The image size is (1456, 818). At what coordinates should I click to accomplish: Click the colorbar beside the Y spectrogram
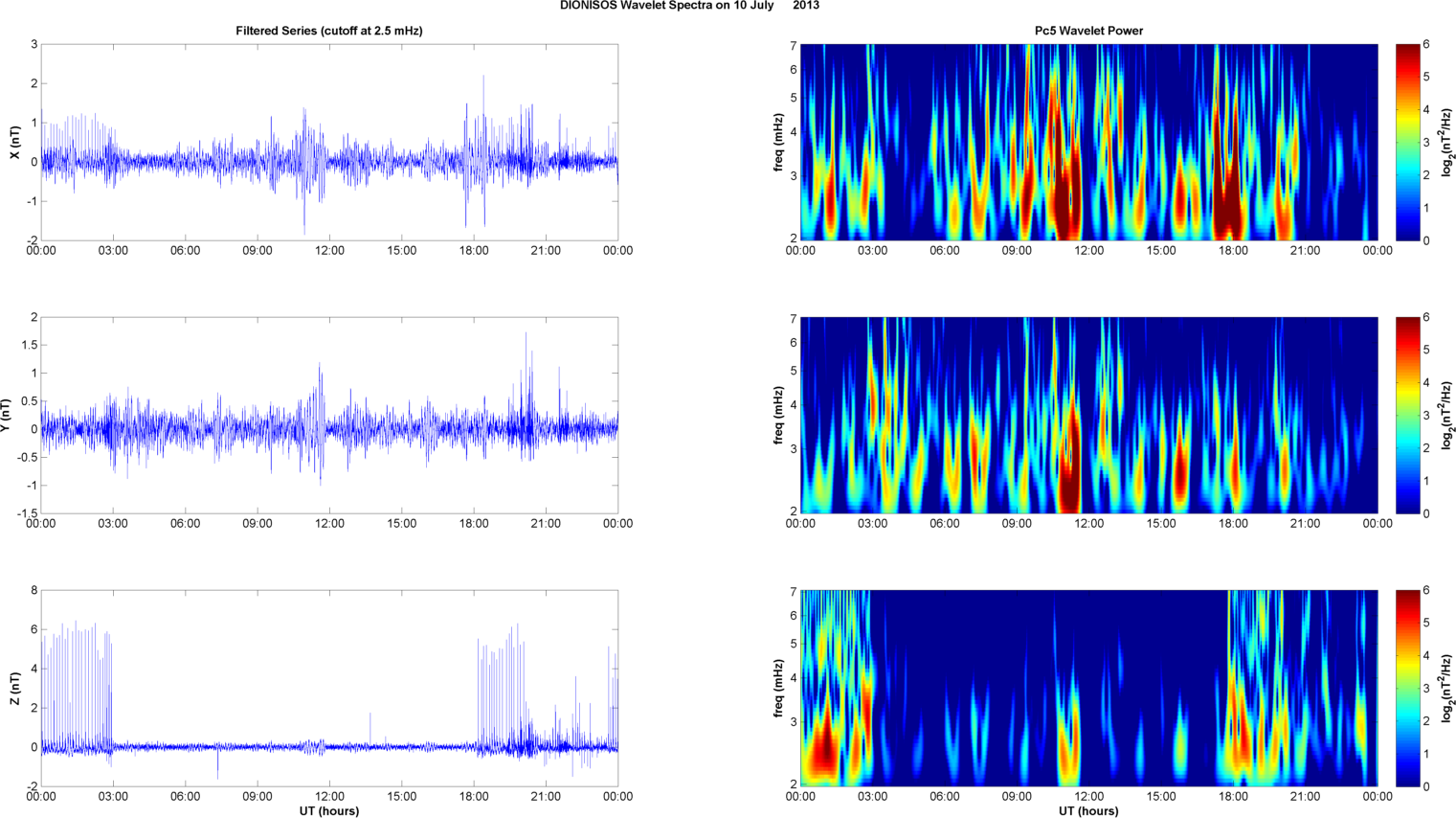[x=1407, y=415]
